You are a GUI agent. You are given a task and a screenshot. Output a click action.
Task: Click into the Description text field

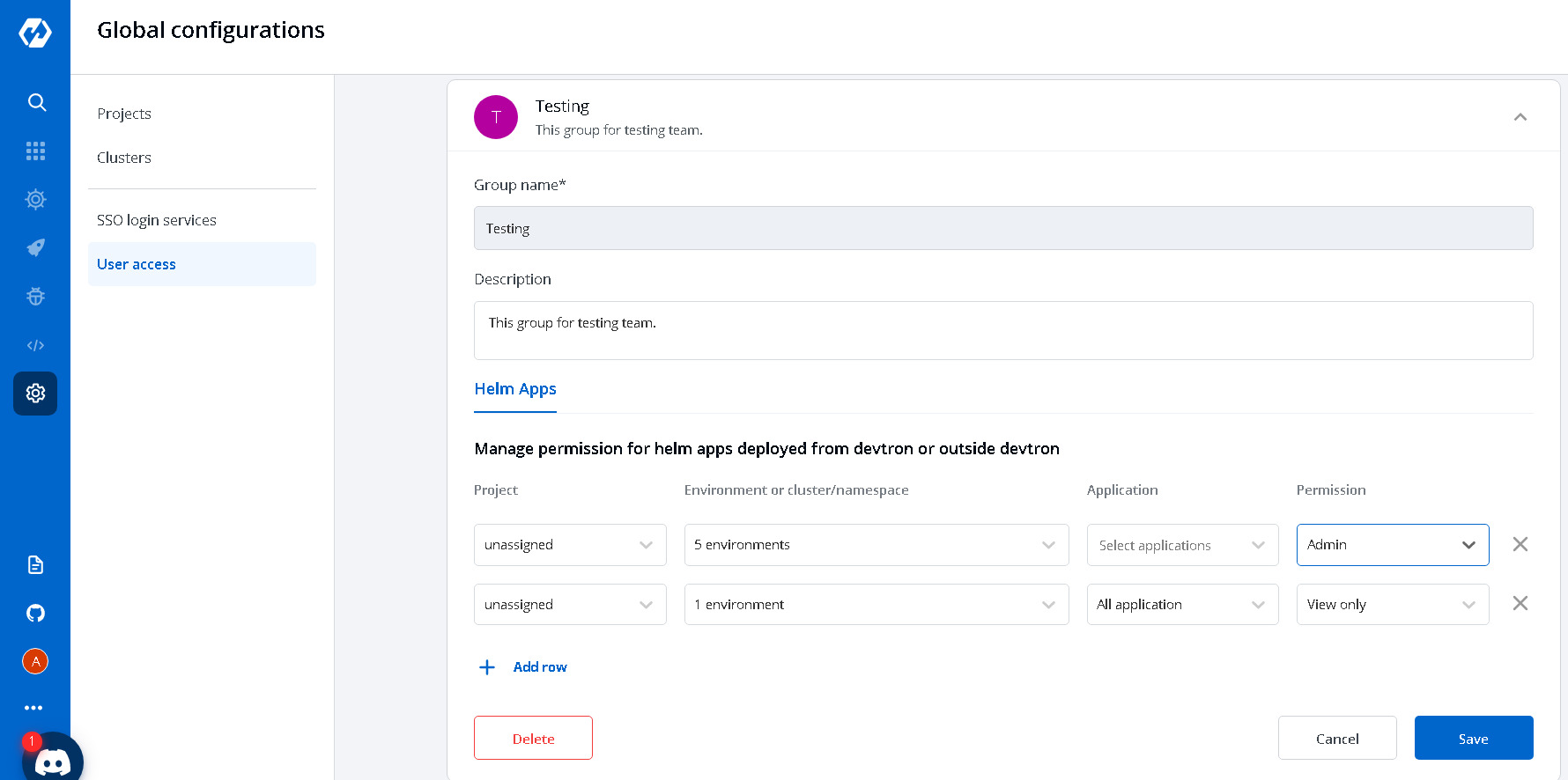pyautogui.click(x=1002, y=330)
